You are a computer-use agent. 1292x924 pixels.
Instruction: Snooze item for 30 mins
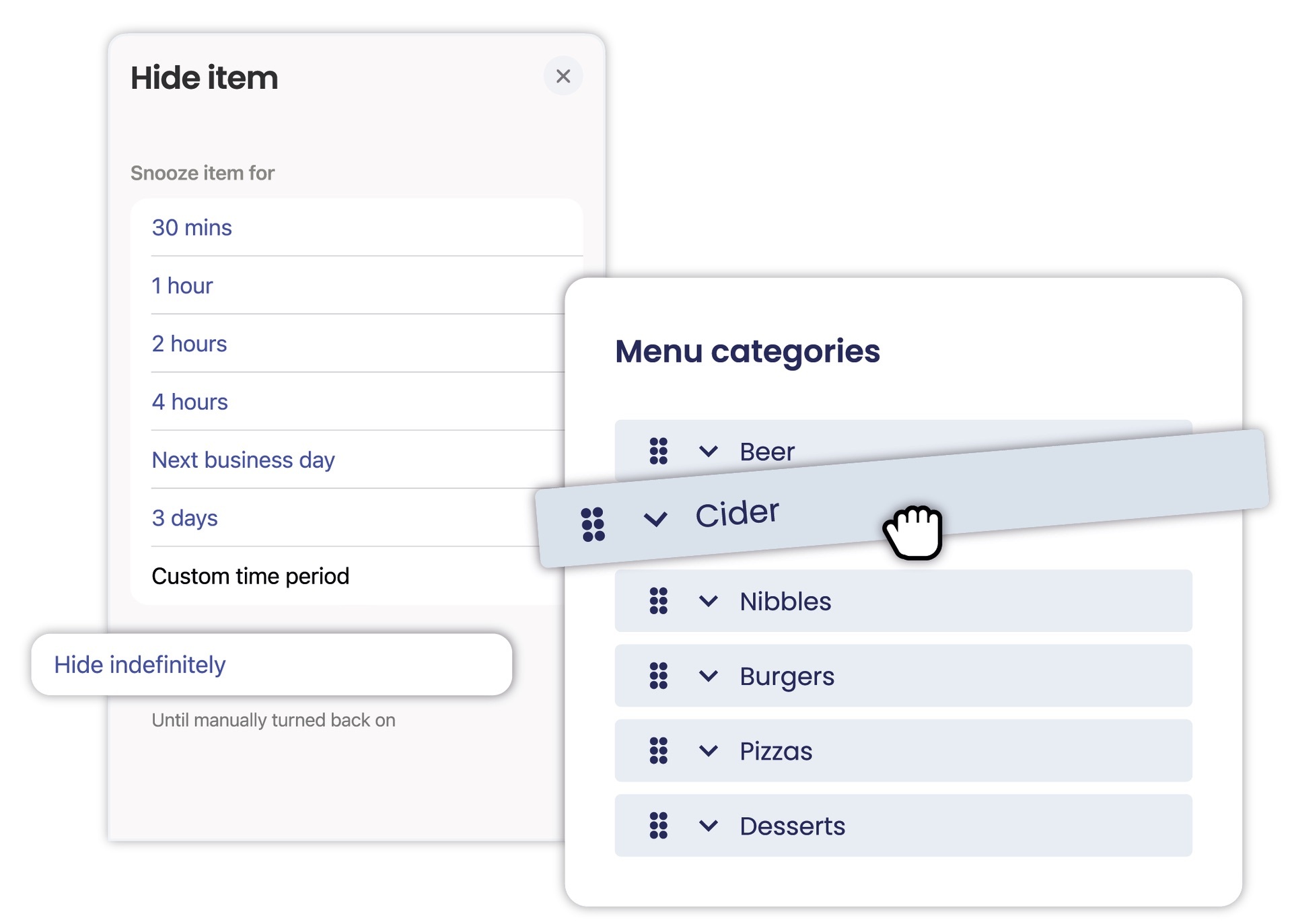pyautogui.click(x=192, y=227)
